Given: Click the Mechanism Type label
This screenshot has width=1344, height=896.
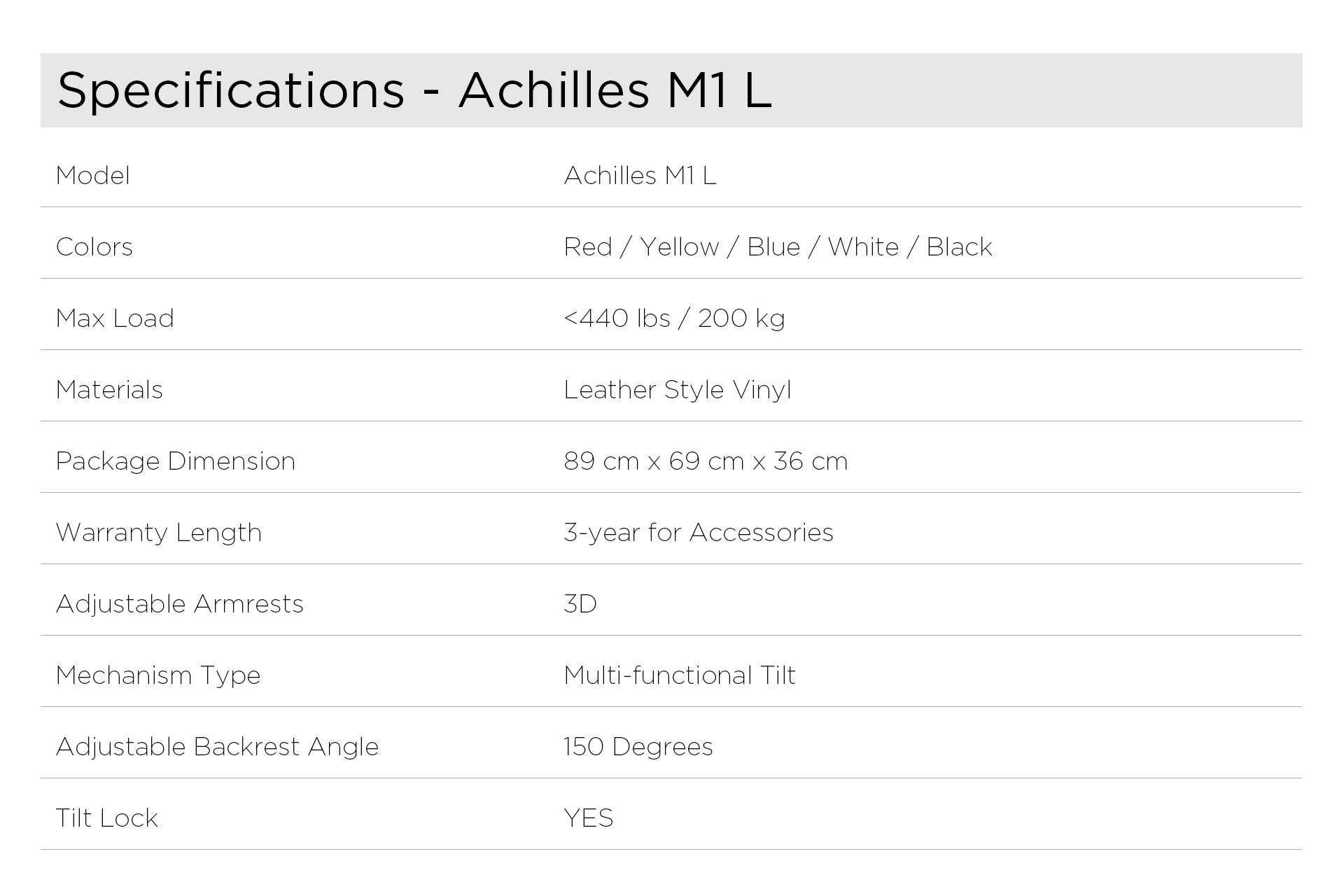Looking at the screenshot, I should pos(158,675).
